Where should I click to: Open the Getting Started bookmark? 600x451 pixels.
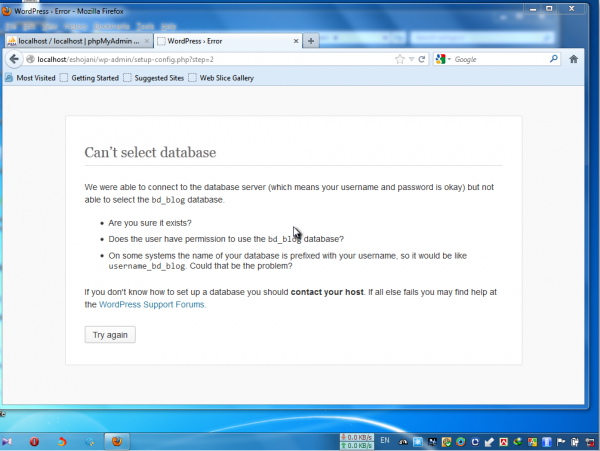click(90, 78)
